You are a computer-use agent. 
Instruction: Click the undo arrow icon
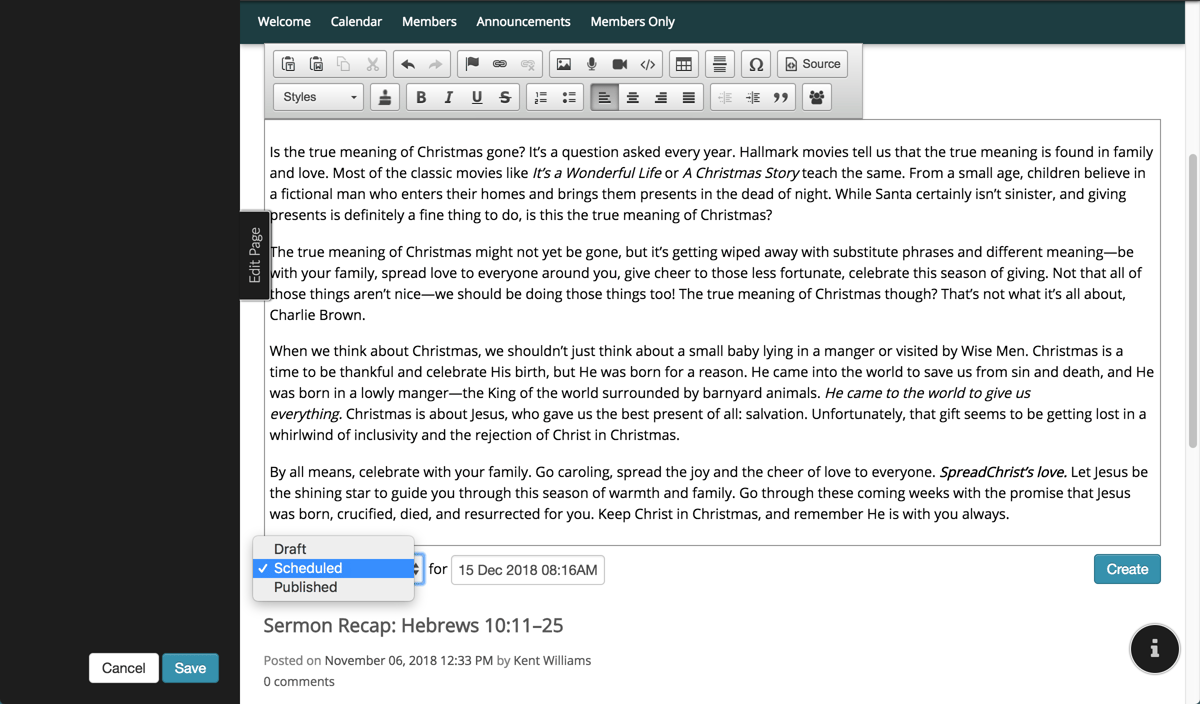pos(408,64)
